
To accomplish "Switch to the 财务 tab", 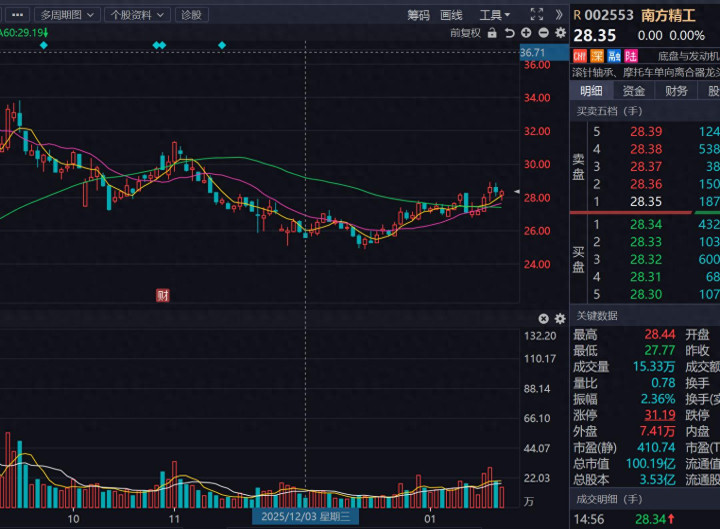I will pos(677,91).
